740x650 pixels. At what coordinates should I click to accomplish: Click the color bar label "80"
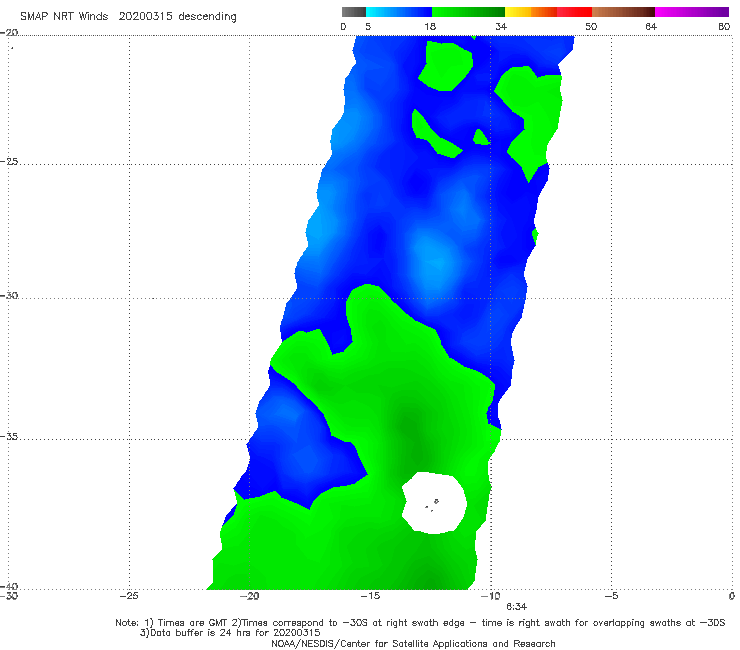[x=724, y=26]
